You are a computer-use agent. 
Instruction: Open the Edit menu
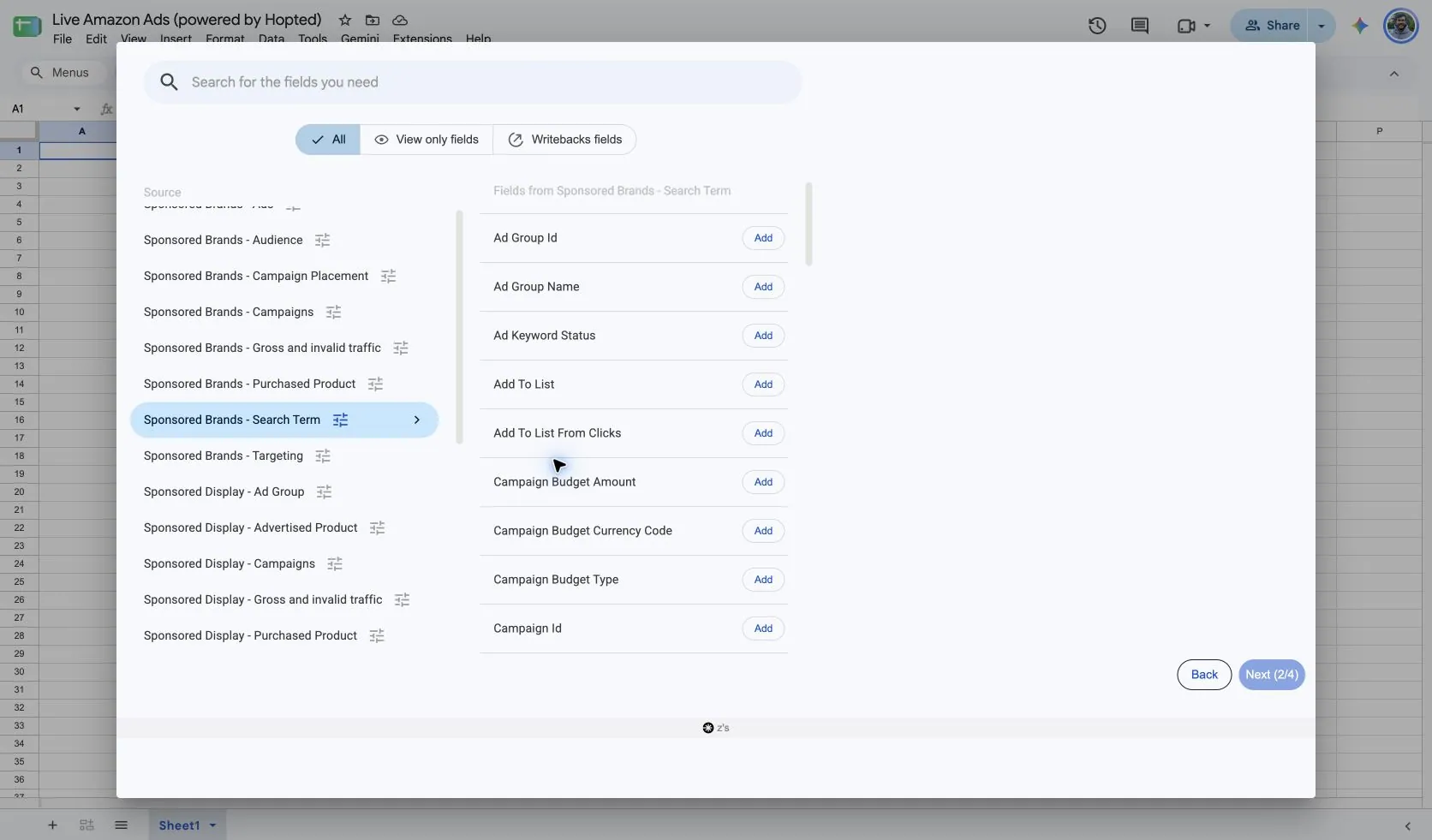(x=96, y=39)
